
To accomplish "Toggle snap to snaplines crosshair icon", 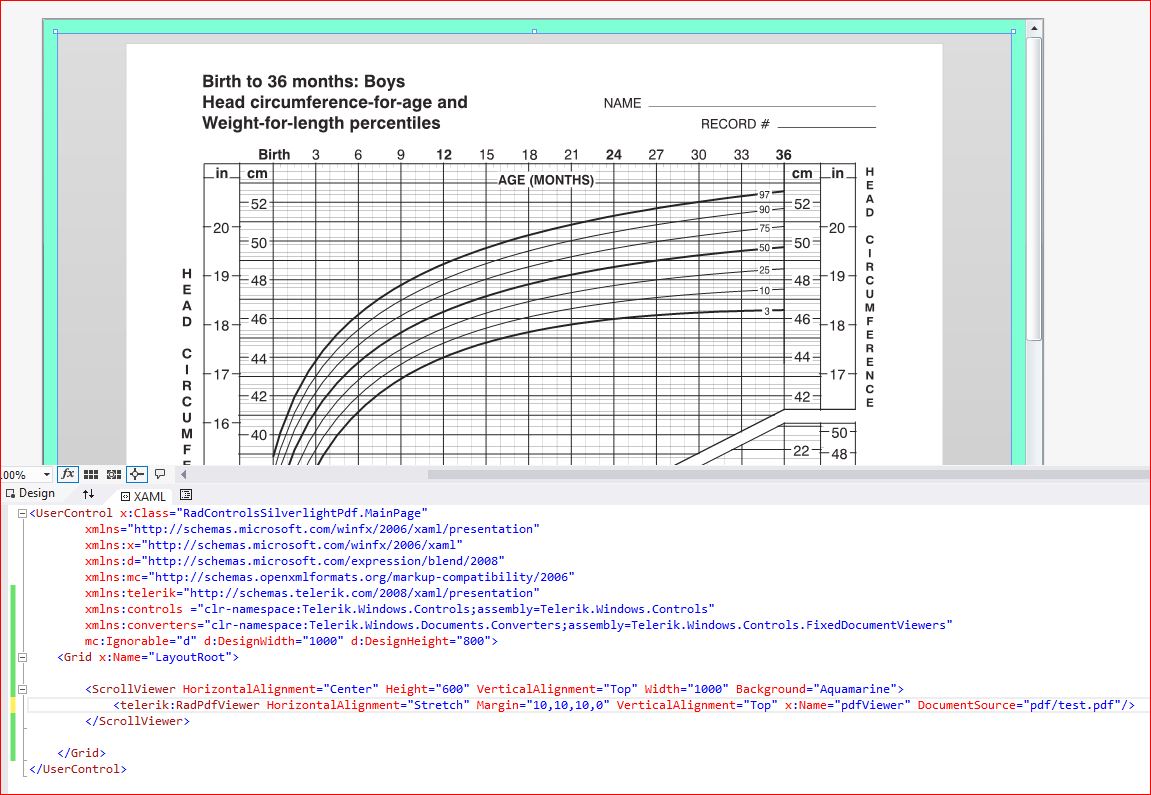I will click(x=137, y=474).
